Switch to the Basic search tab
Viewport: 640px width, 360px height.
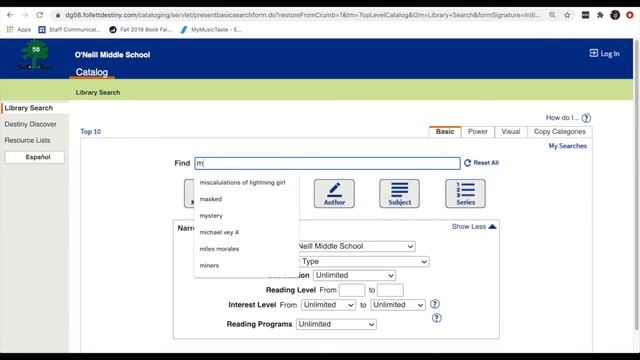(445, 131)
